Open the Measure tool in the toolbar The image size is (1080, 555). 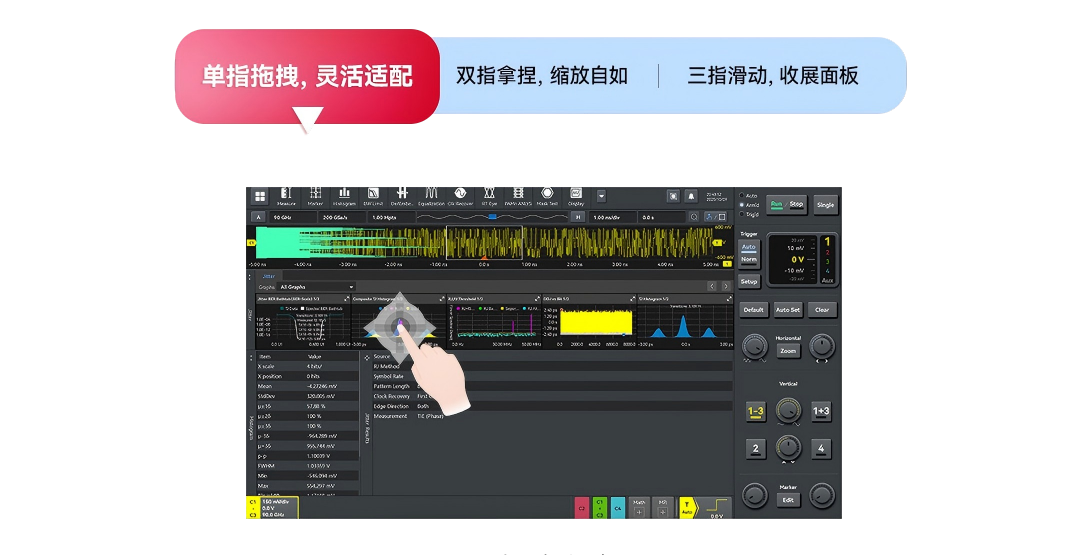[x=287, y=196]
